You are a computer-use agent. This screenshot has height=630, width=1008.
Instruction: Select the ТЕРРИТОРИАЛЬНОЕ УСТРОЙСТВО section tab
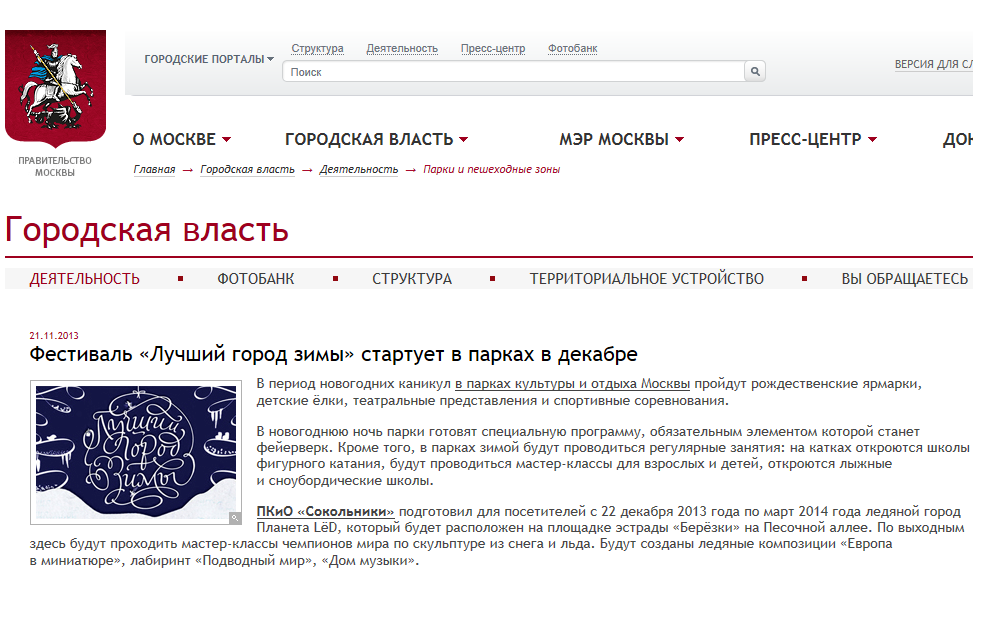point(646,279)
